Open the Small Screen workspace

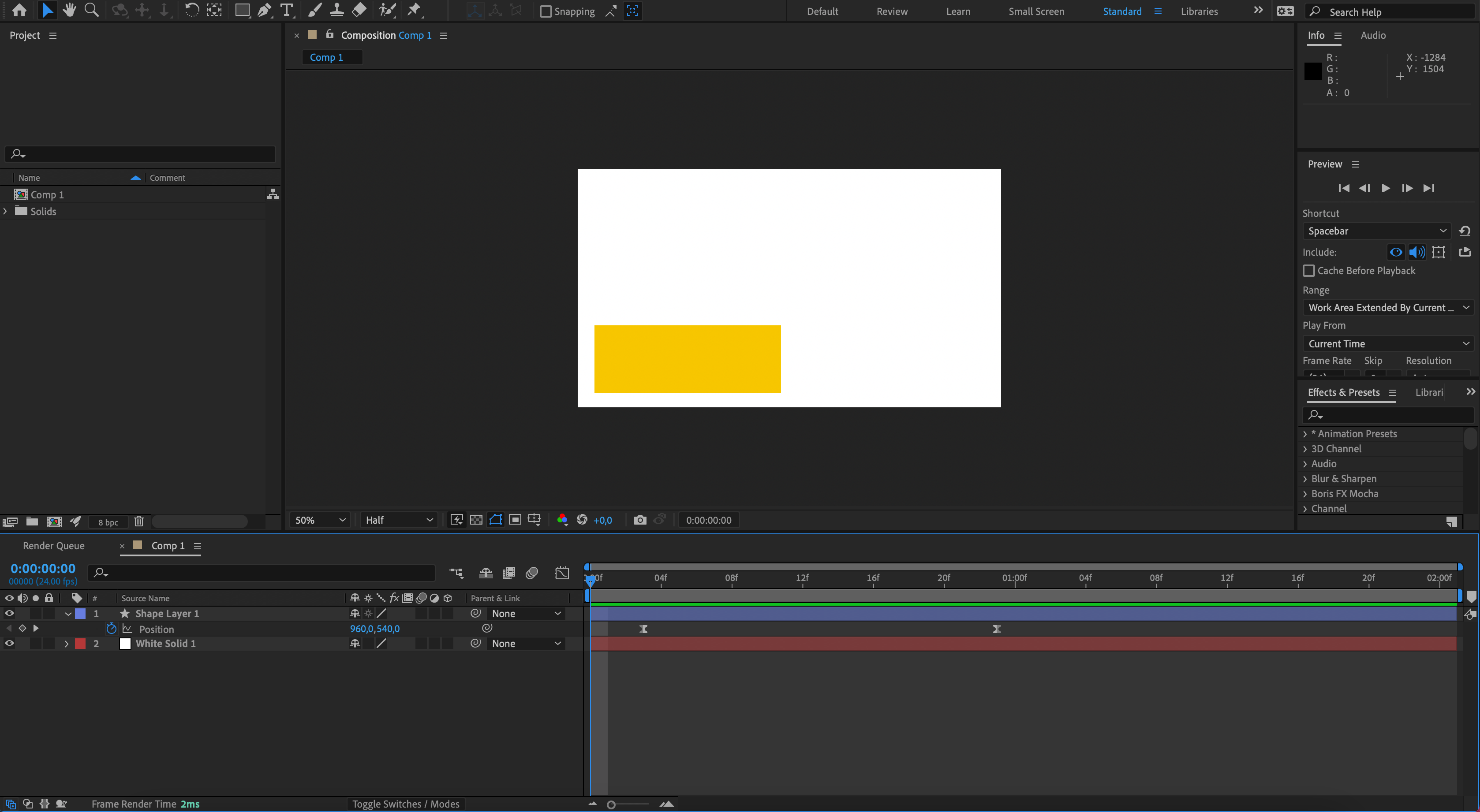click(x=1036, y=11)
